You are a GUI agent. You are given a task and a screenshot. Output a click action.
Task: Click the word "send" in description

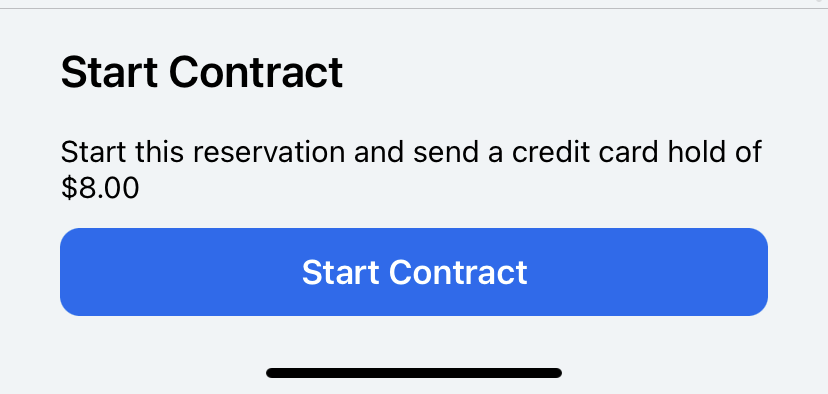tap(444, 152)
